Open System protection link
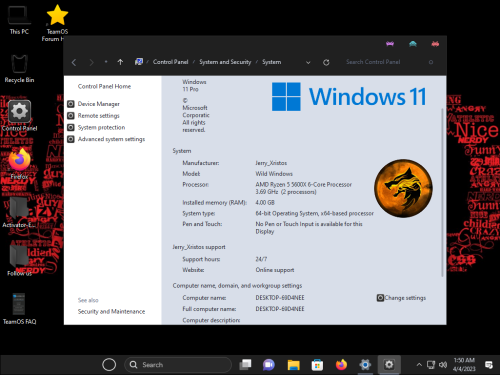 [x=101, y=127]
